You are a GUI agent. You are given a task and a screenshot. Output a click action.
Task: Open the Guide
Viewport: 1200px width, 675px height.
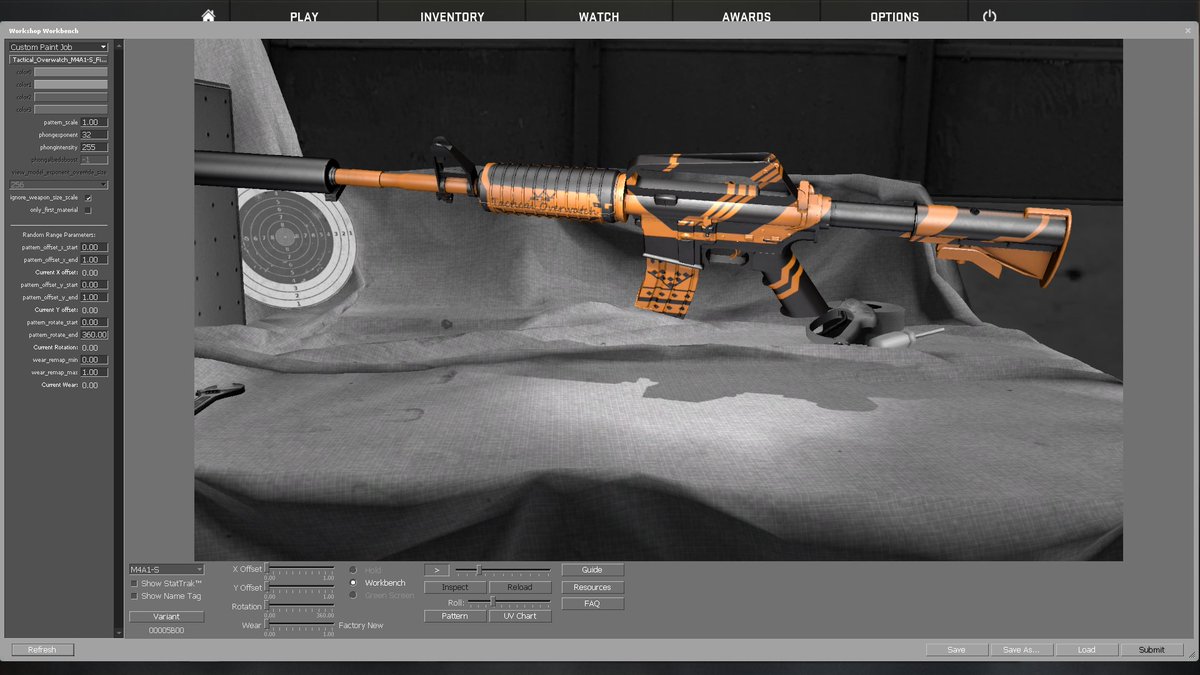(x=594, y=568)
